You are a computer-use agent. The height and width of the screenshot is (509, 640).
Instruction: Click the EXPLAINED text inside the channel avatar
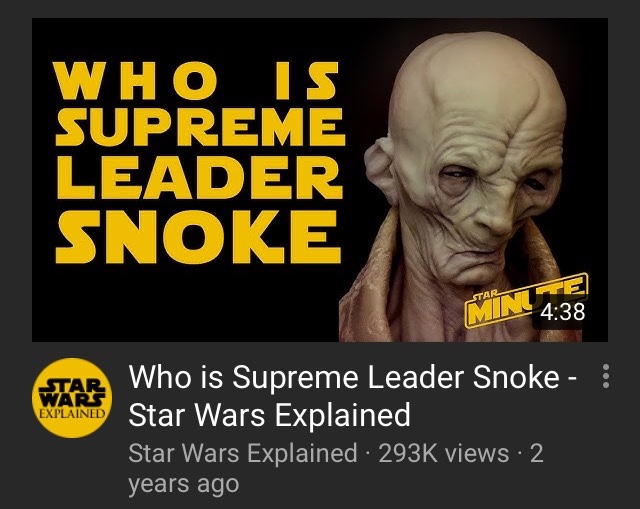coord(72,413)
